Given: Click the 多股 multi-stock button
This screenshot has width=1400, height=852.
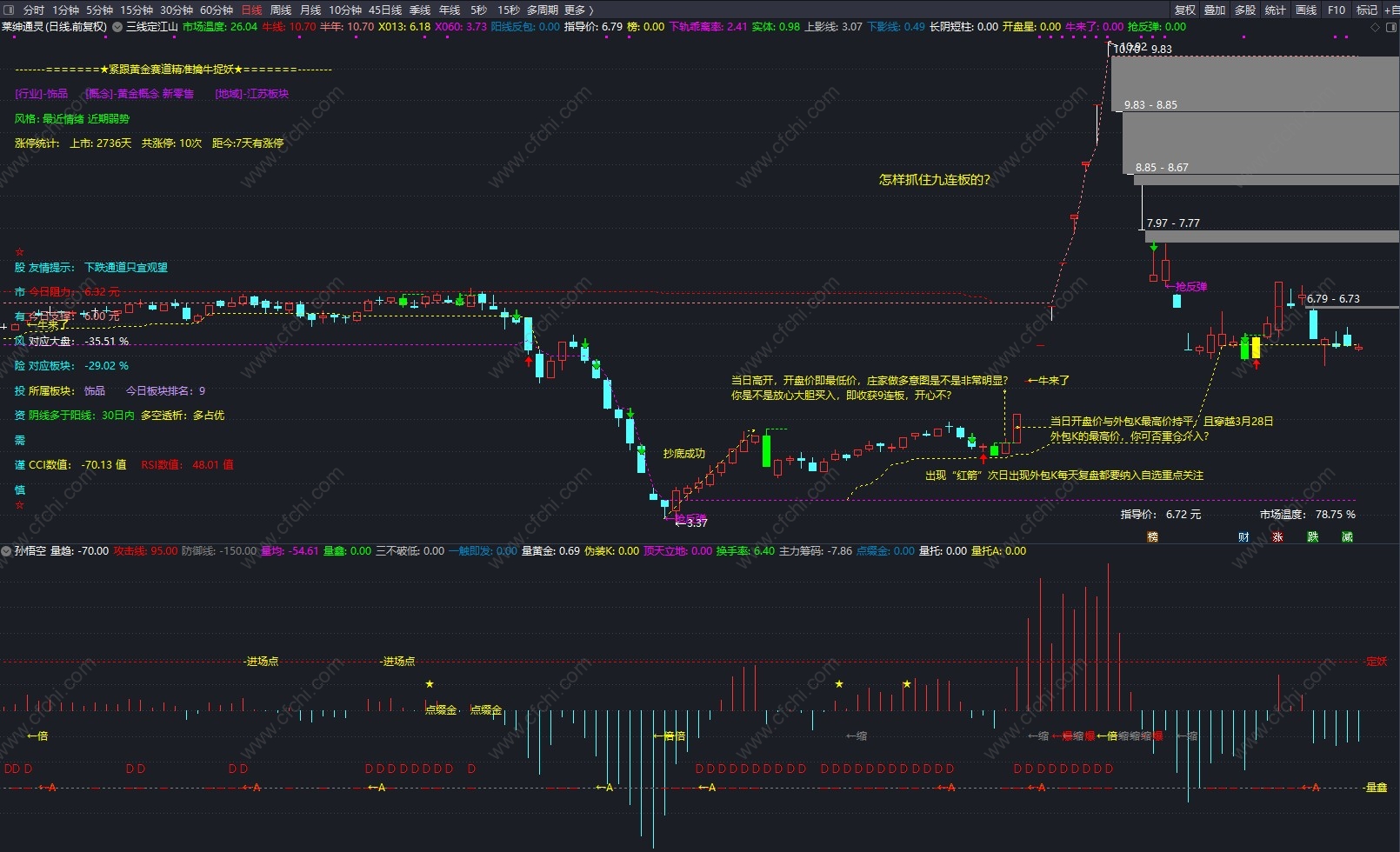Looking at the screenshot, I should (1245, 10).
